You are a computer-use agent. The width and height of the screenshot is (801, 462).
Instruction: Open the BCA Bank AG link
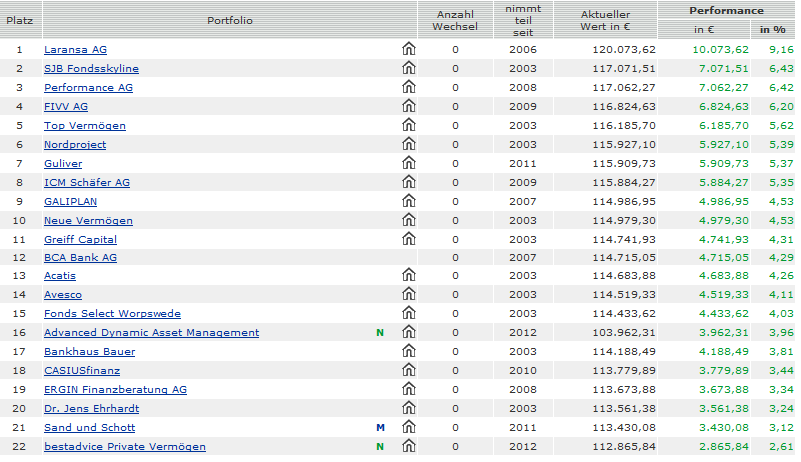point(80,257)
